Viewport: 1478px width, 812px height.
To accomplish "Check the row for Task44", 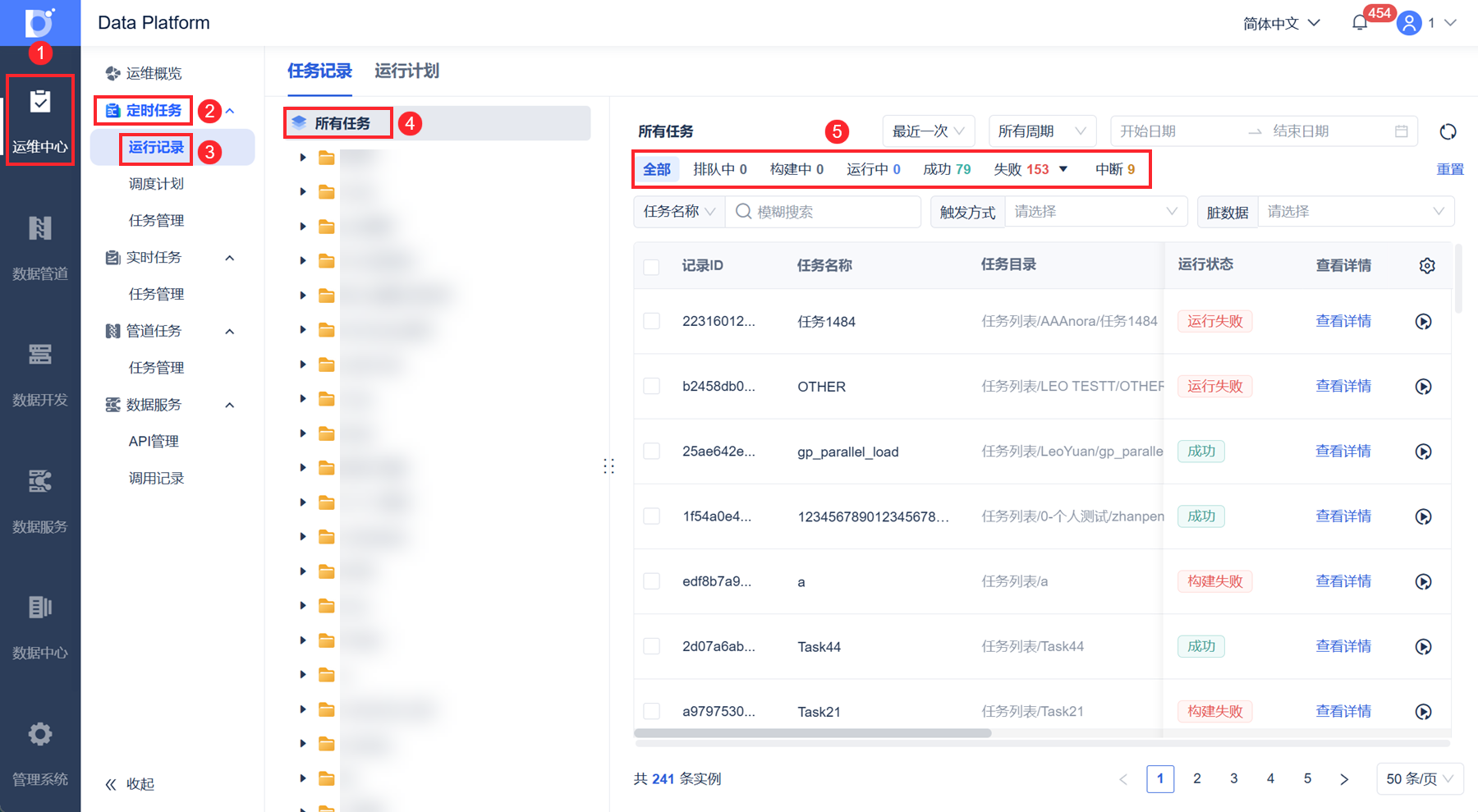I will (651, 646).
